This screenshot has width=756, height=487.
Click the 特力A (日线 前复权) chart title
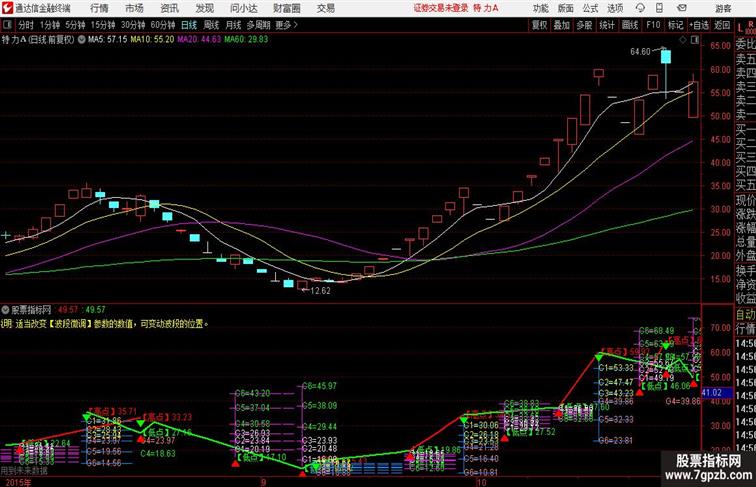tap(38, 40)
